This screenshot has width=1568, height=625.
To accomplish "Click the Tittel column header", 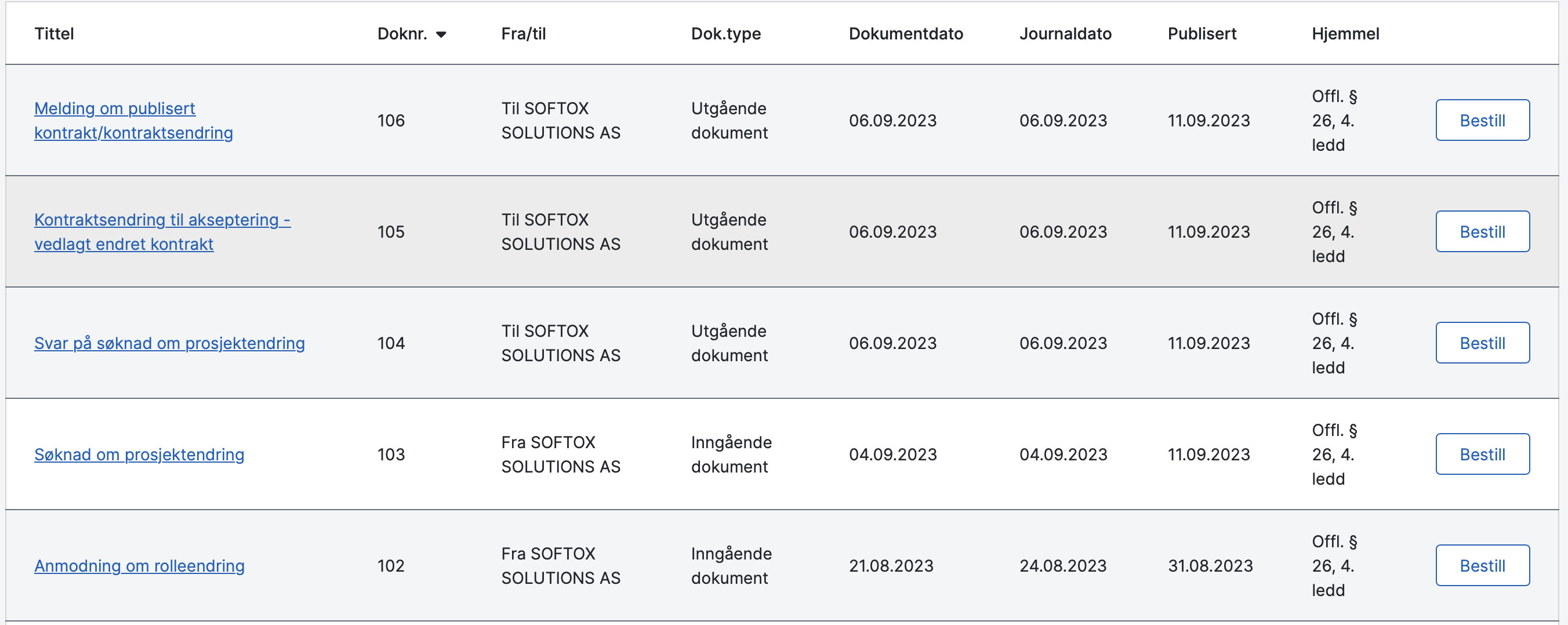I will (54, 34).
